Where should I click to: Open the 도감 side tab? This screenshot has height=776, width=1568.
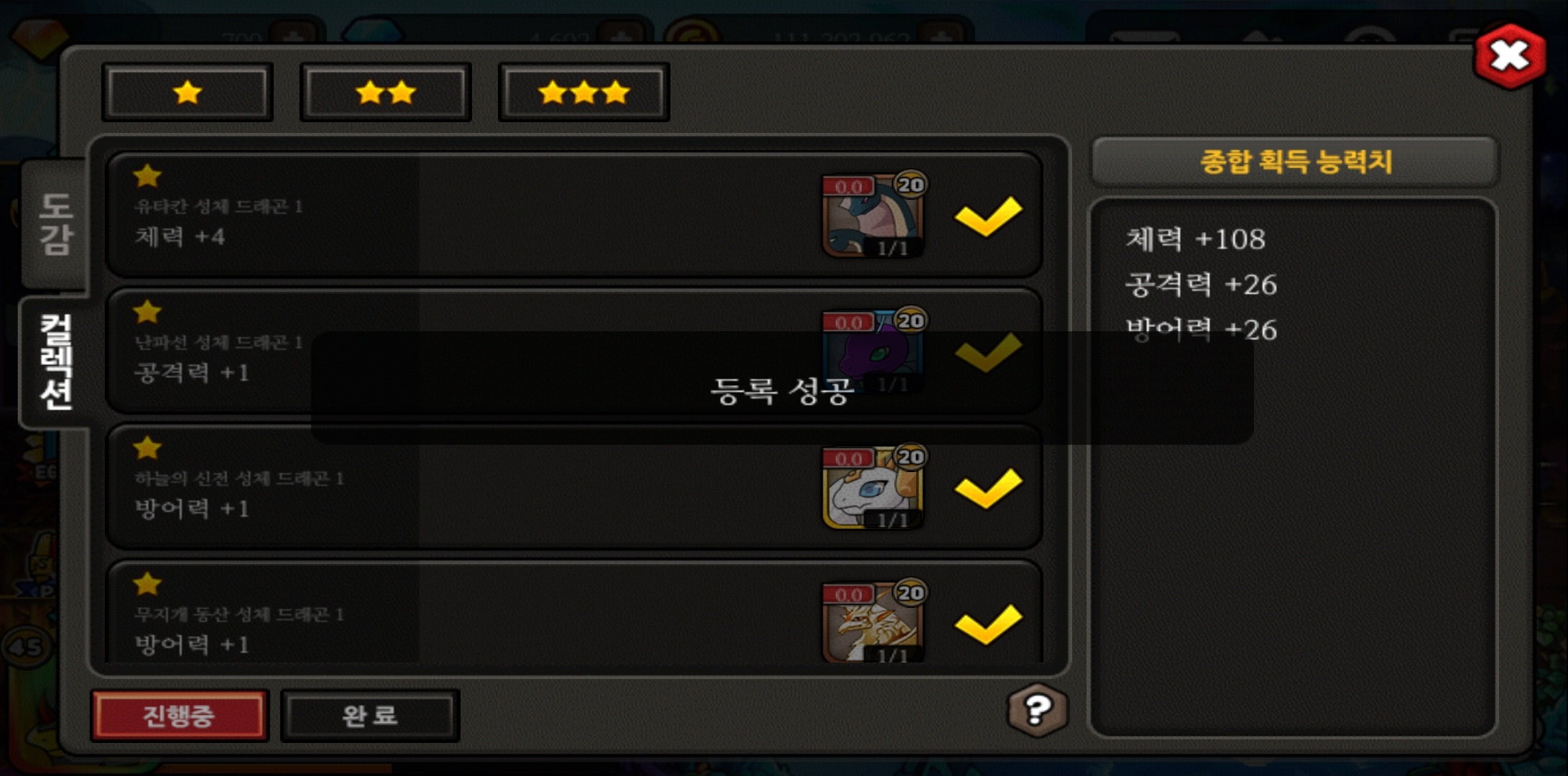(x=55, y=224)
